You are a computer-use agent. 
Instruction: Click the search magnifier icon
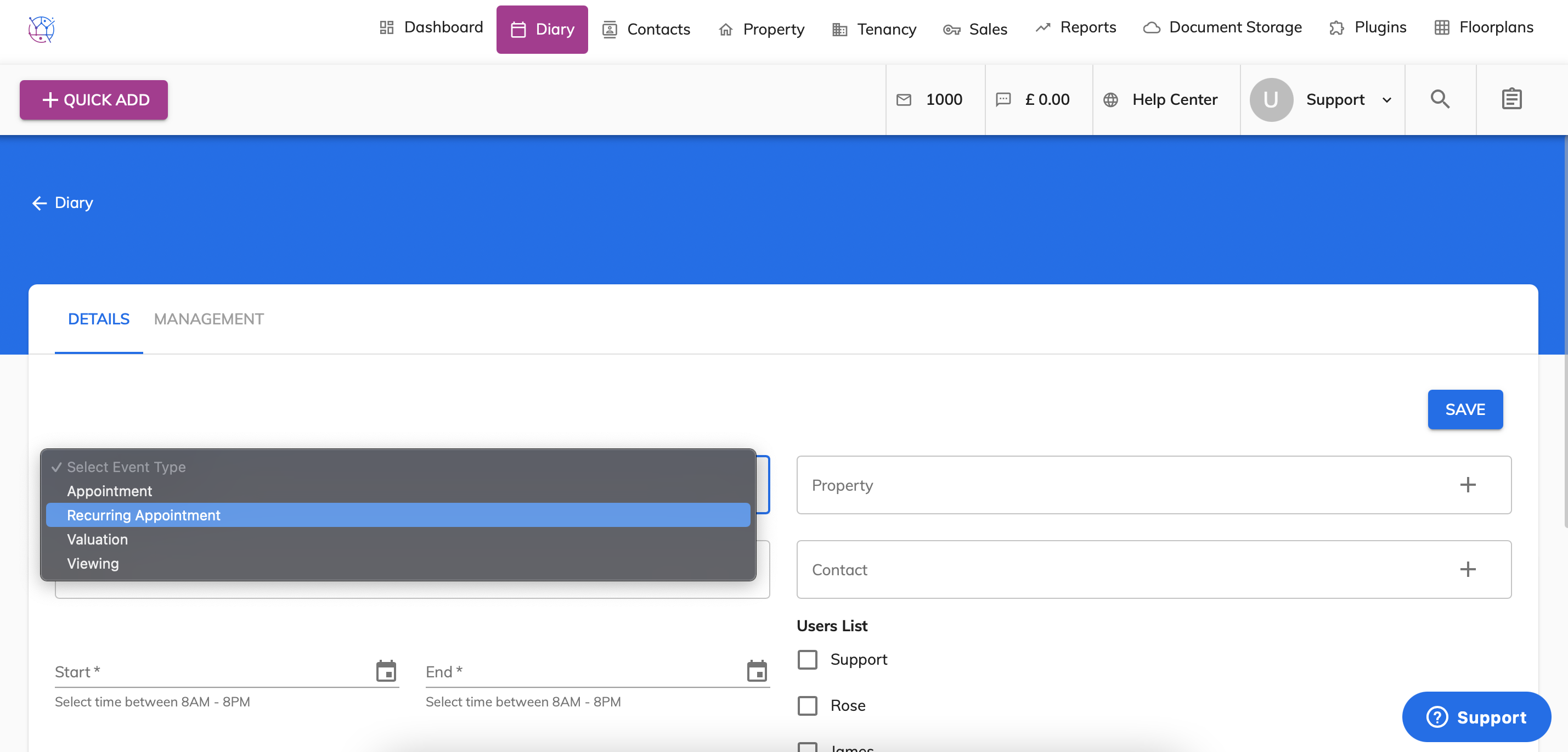(1440, 99)
